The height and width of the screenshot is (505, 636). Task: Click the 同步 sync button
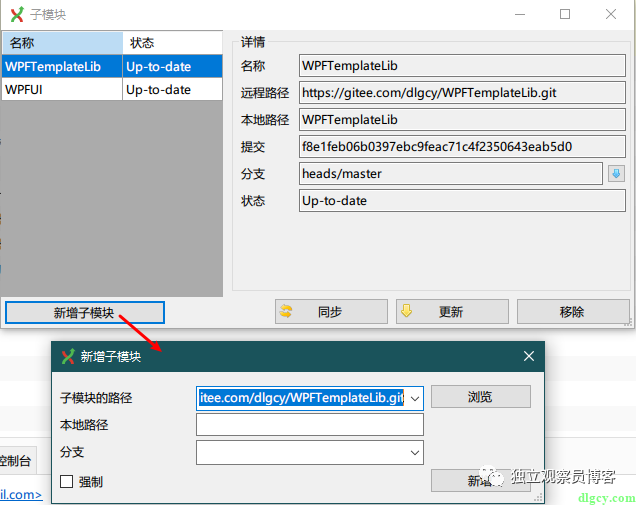pos(331,312)
